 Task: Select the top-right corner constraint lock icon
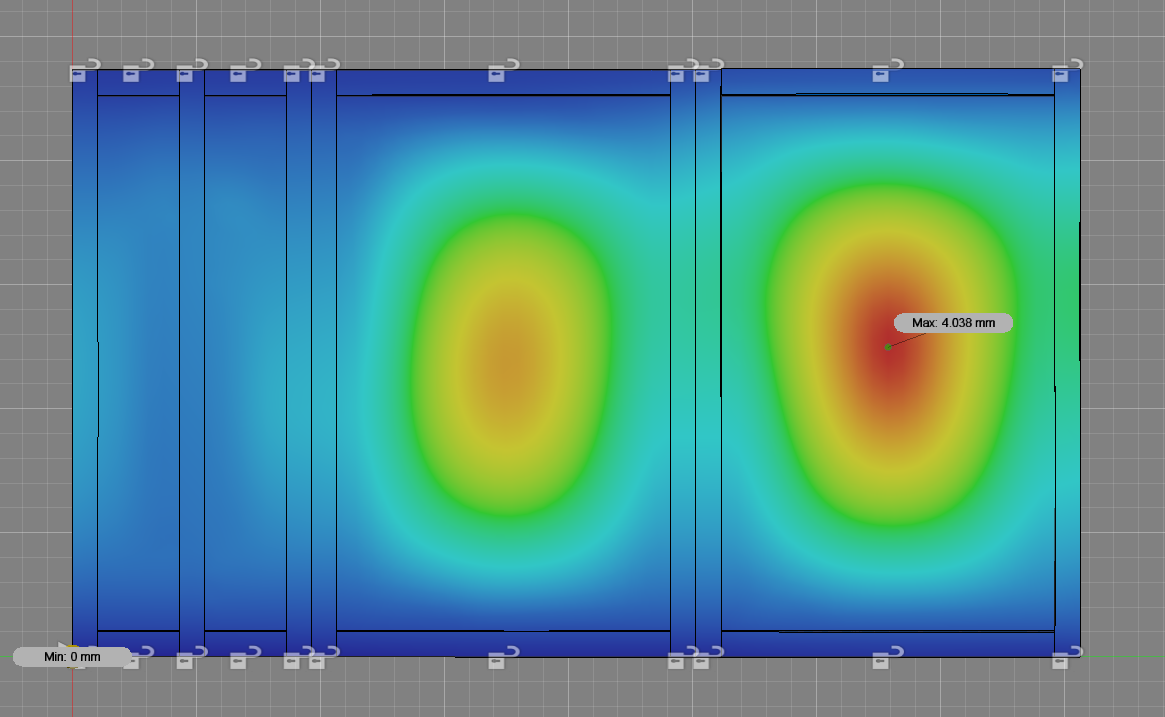pyautogui.click(x=1063, y=72)
